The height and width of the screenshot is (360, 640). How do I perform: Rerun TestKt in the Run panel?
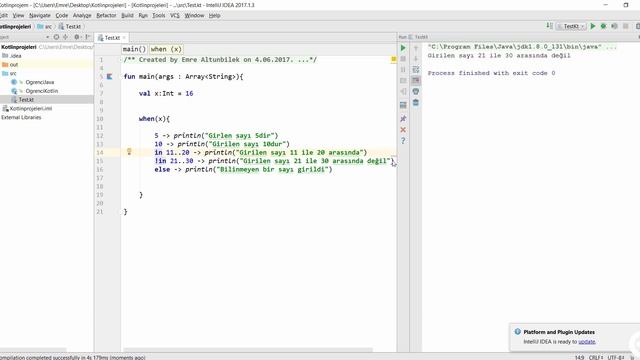(403, 48)
